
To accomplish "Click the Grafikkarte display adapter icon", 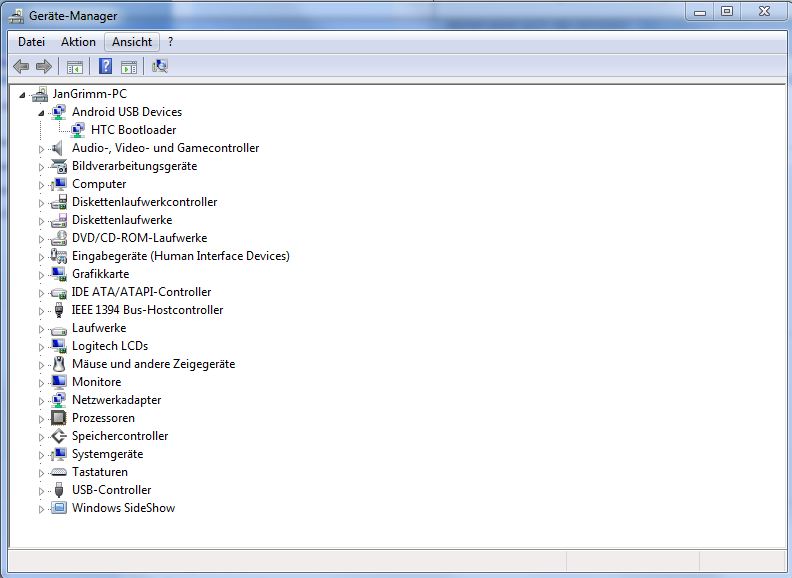I will coord(59,274).
